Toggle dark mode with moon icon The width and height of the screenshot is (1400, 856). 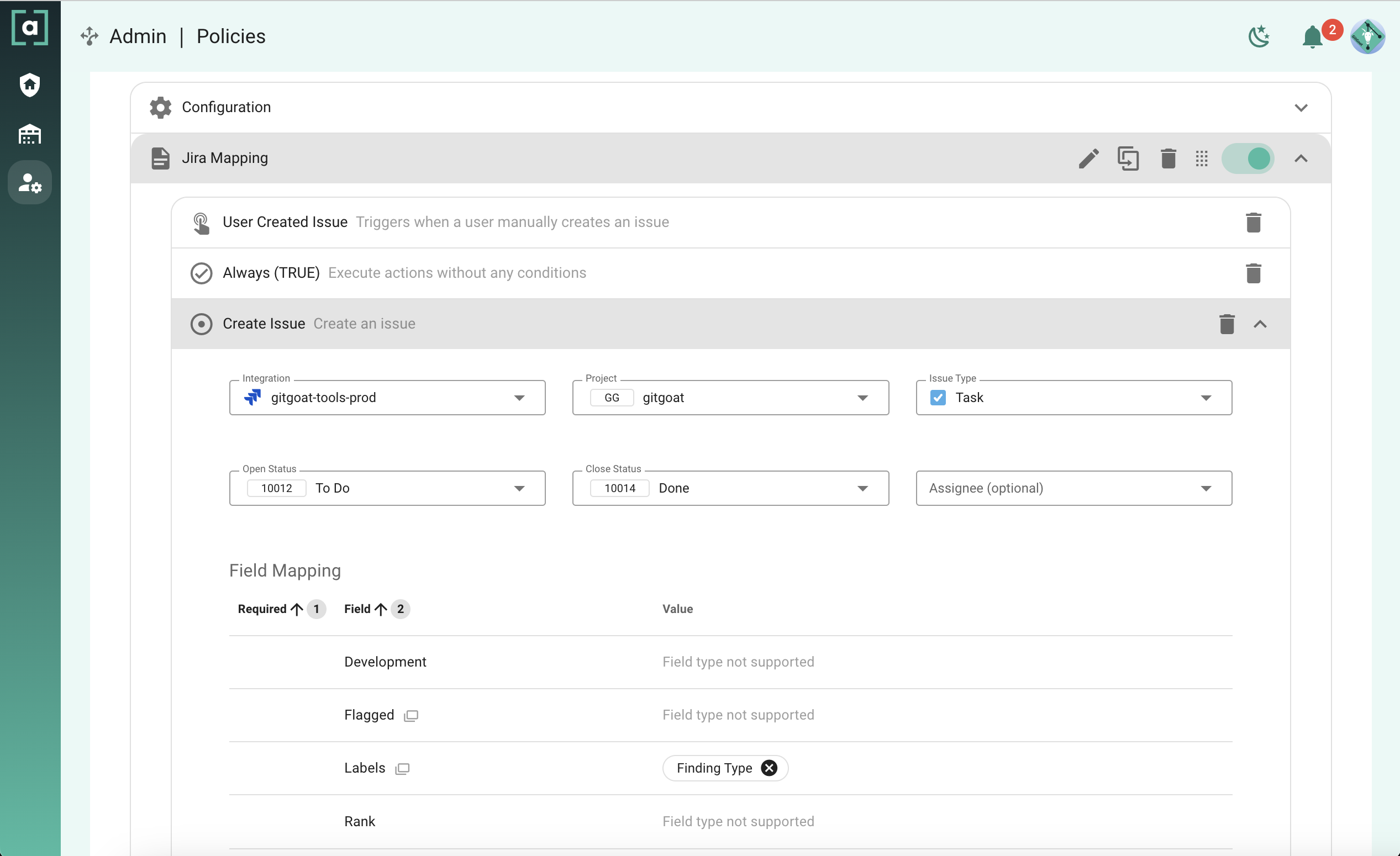(x=1259, y=37)
